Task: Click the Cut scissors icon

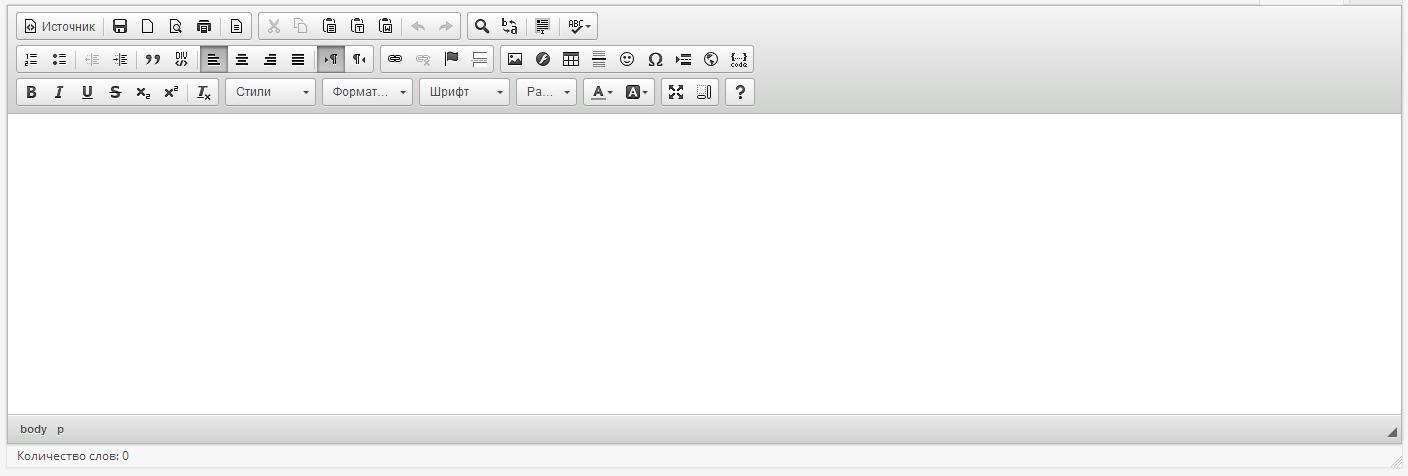Action: pos(273,27)
